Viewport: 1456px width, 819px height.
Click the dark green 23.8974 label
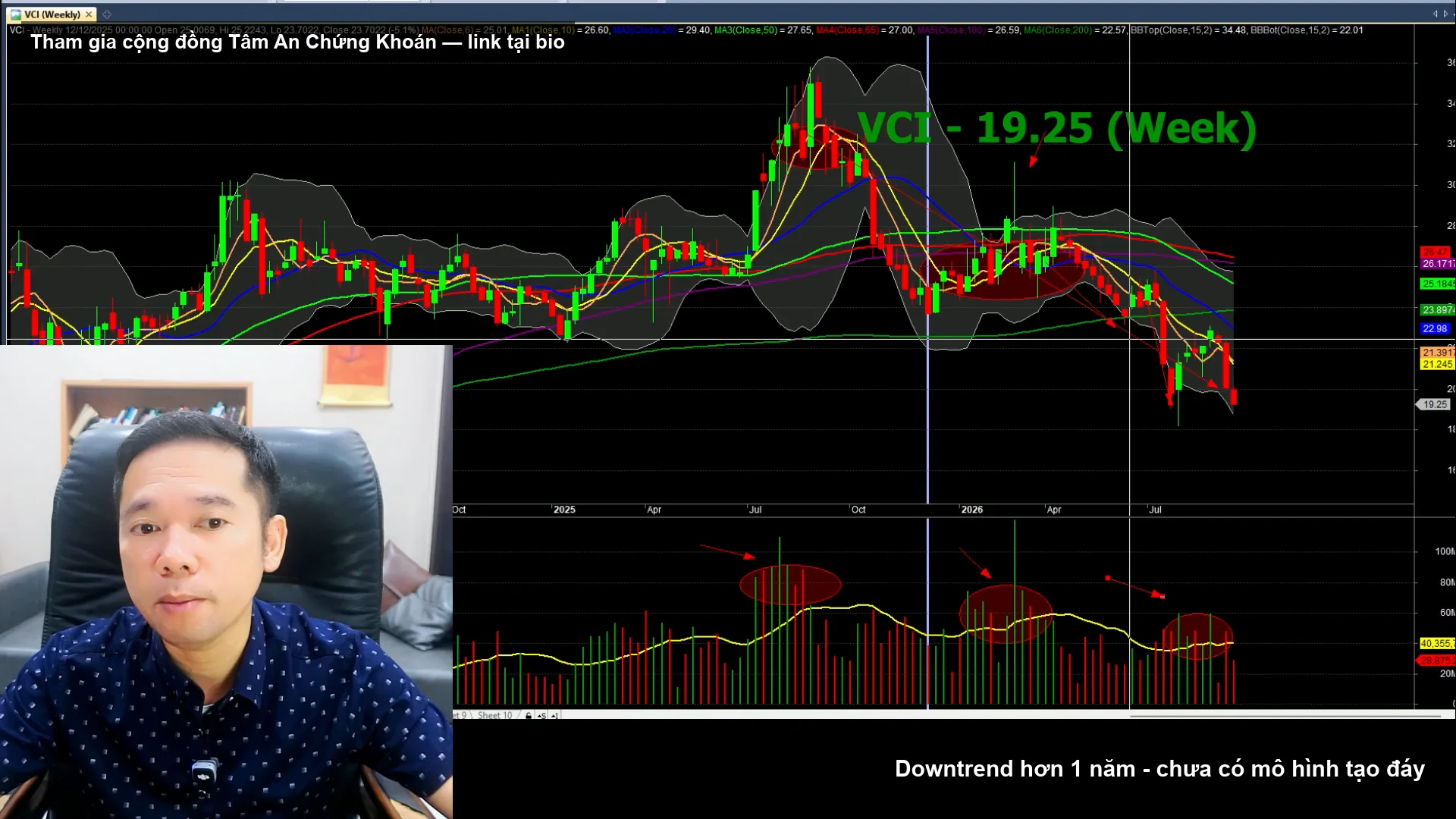1437,310
